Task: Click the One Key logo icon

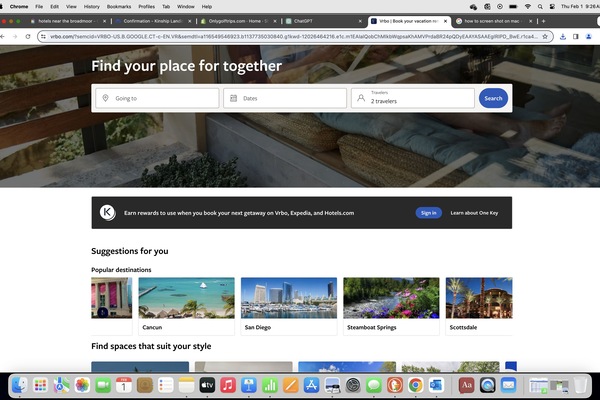Action: (x=107, y=212)
